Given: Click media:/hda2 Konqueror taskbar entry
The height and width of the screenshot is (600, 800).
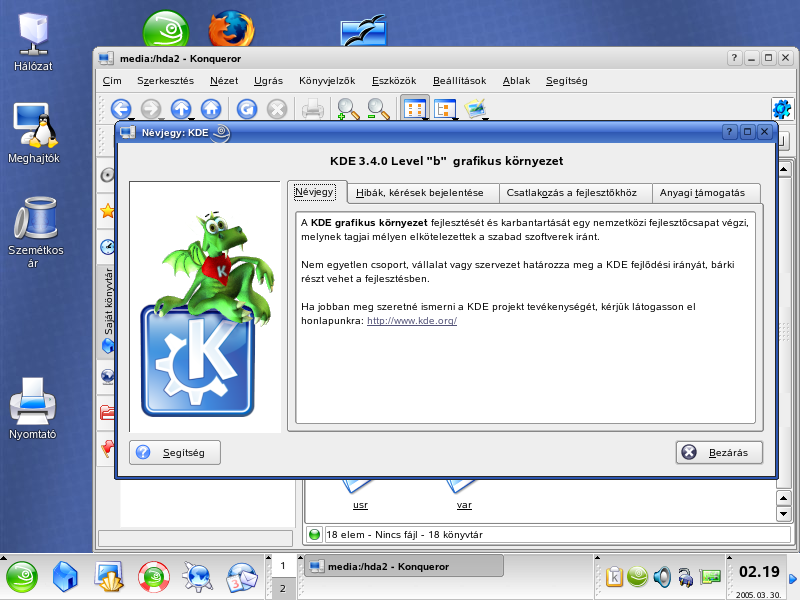Looking at the screenshot, I should point(404,566).
